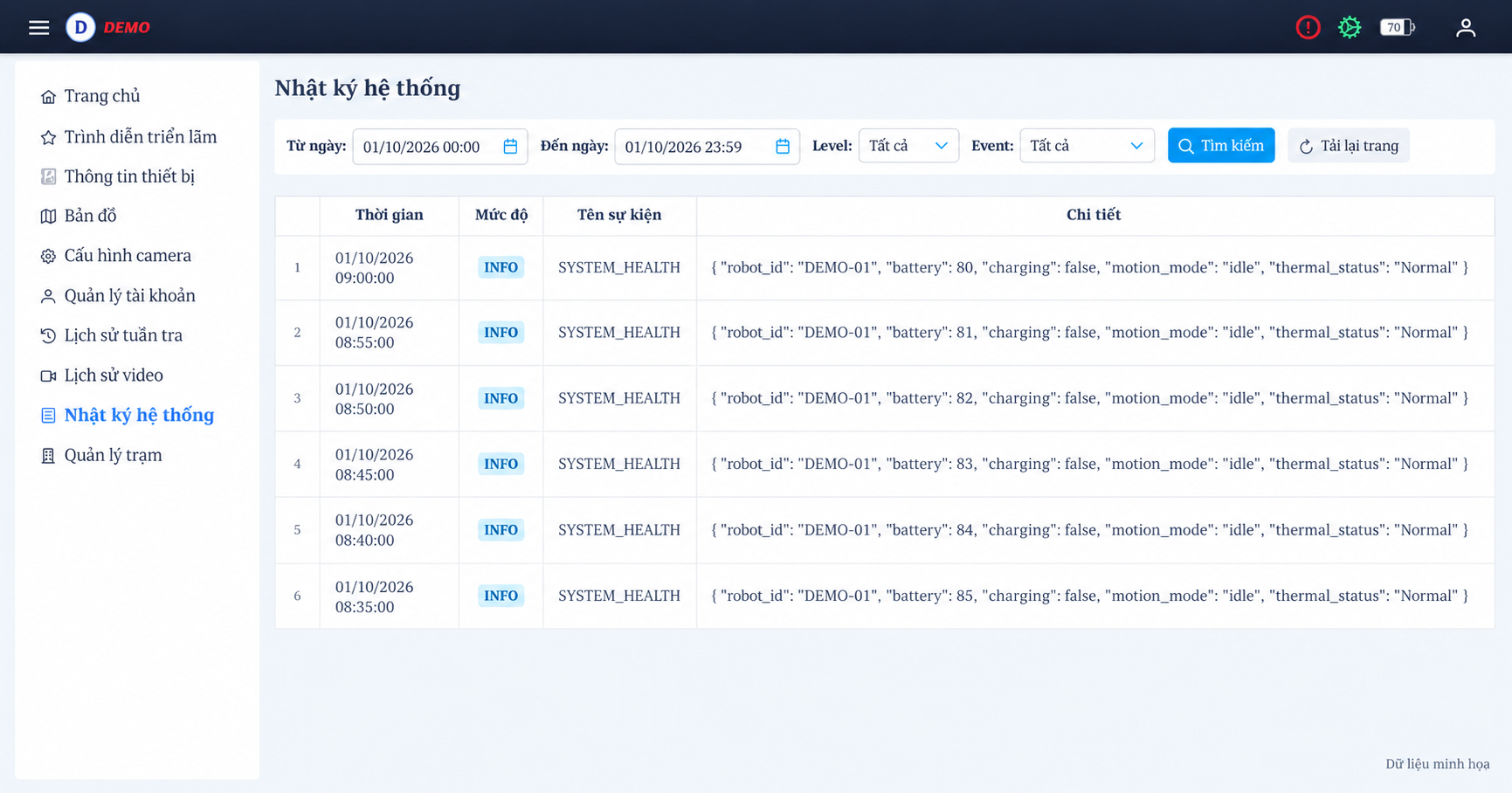Click the Đến ngày date field
The width and height of the screenshot is (1512, 793).
707,146
